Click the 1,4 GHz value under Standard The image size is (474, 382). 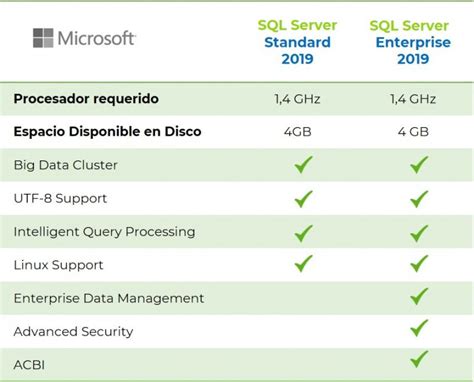[297, 99]
